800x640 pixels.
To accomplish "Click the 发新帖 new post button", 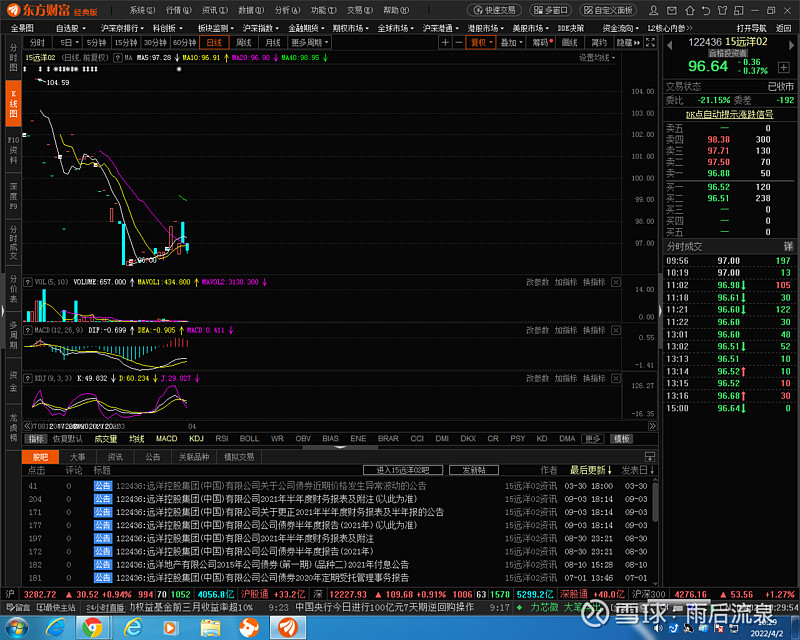I will (473, 470).
